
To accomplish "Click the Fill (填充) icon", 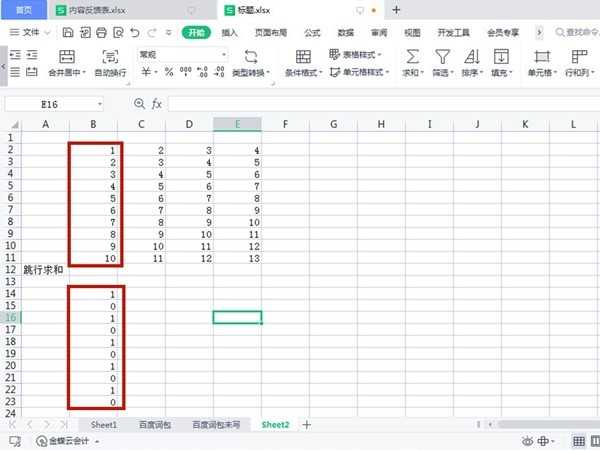I will tap(501, 57).
